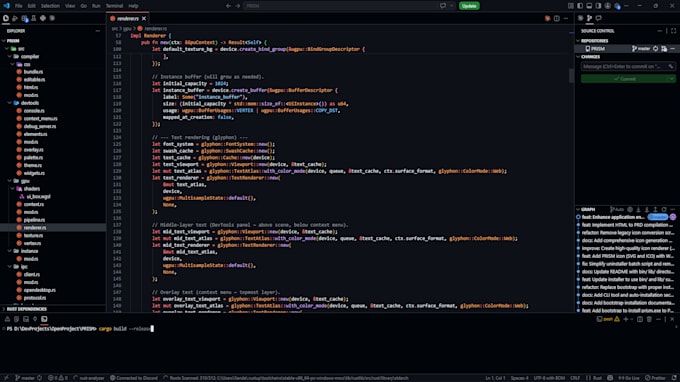This screenshot has width=680, height=382.
Task: Open pipeline.rs in the file tree
Action: (x=34, y=220)
